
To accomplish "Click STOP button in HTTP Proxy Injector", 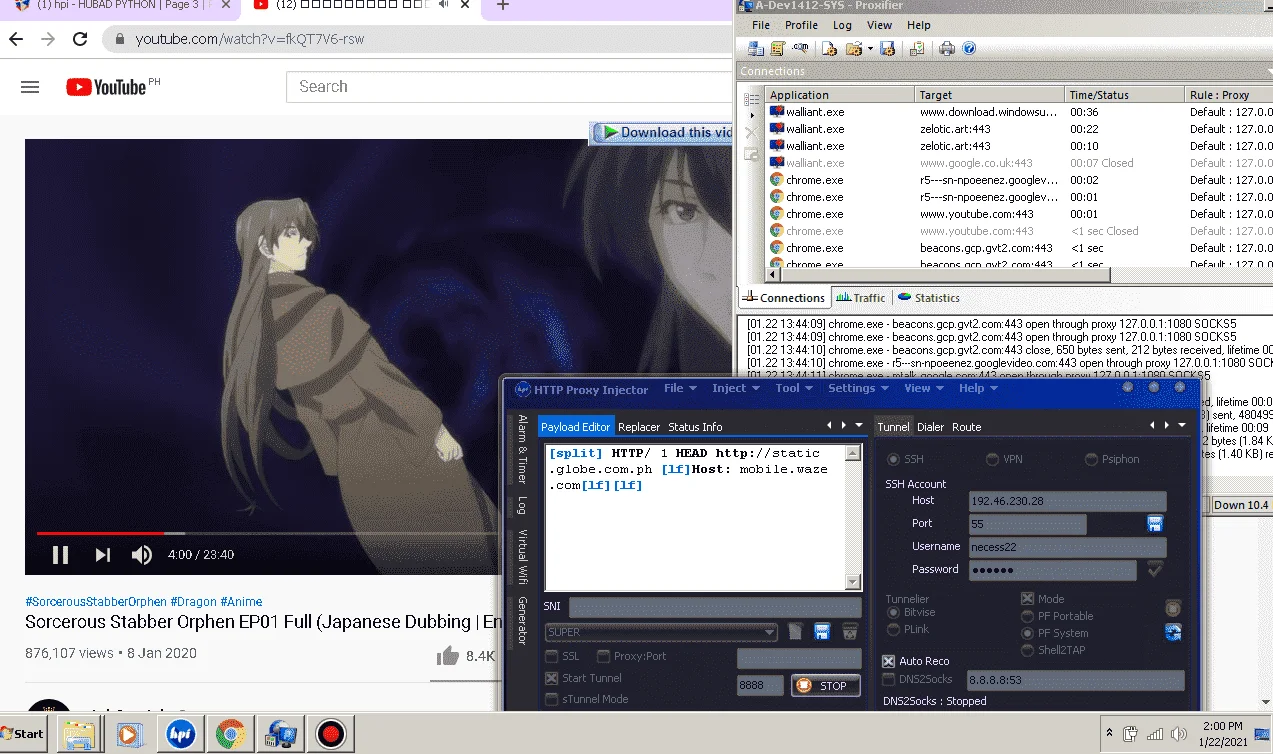I will pos(825,686).
